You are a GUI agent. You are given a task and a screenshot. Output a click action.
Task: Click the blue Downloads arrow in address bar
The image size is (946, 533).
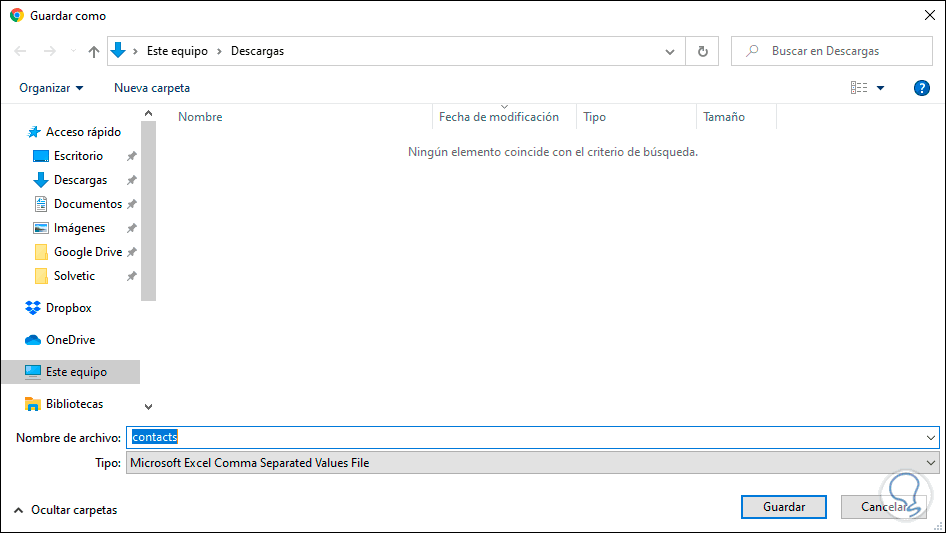118,50
